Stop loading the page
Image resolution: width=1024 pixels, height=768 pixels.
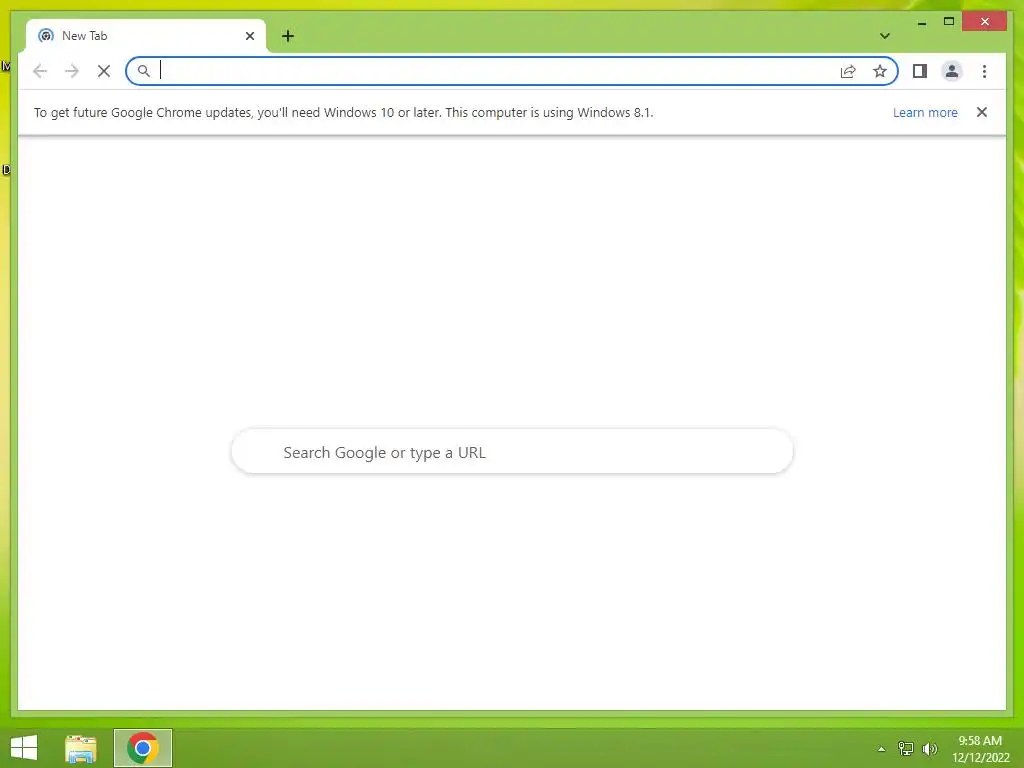click(x=104, y=71)
